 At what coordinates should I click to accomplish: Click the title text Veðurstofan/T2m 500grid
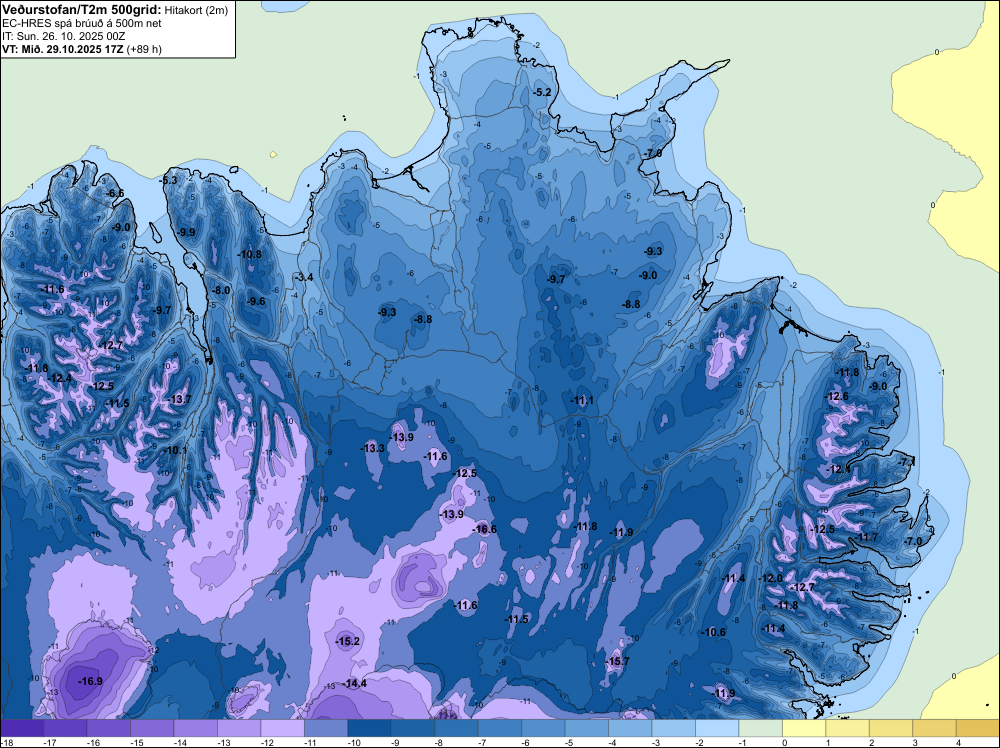(x=82, y=10)
